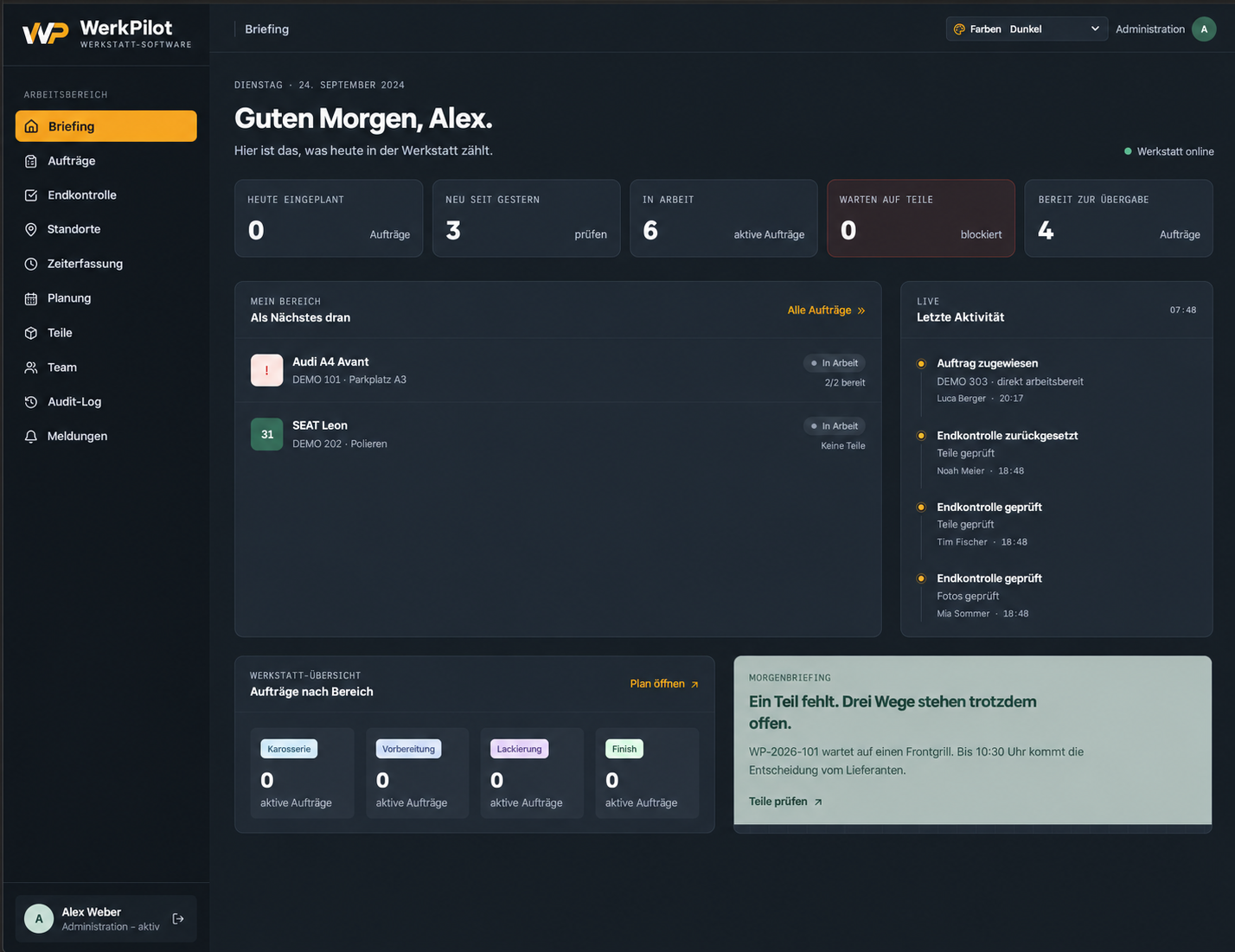The image size is (1235, 952).
Task: Click the Teile box icon
Action: pos(31,333)
